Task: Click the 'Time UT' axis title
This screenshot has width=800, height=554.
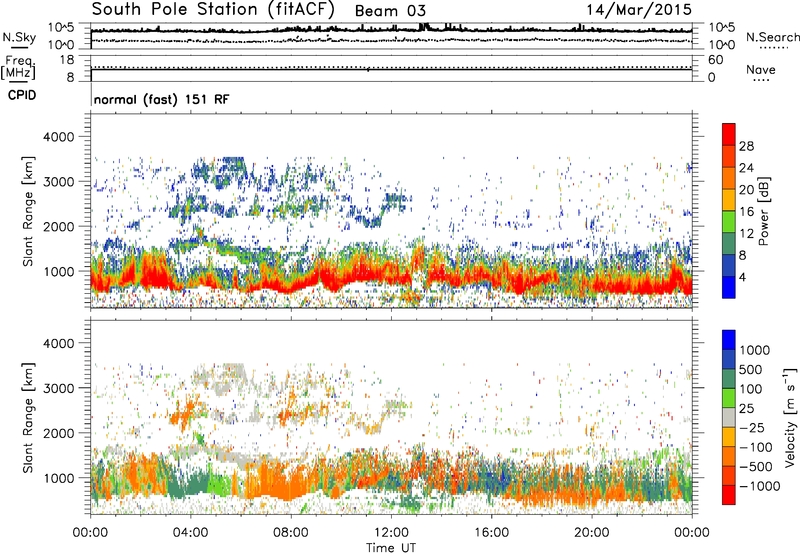Action: 391,548
